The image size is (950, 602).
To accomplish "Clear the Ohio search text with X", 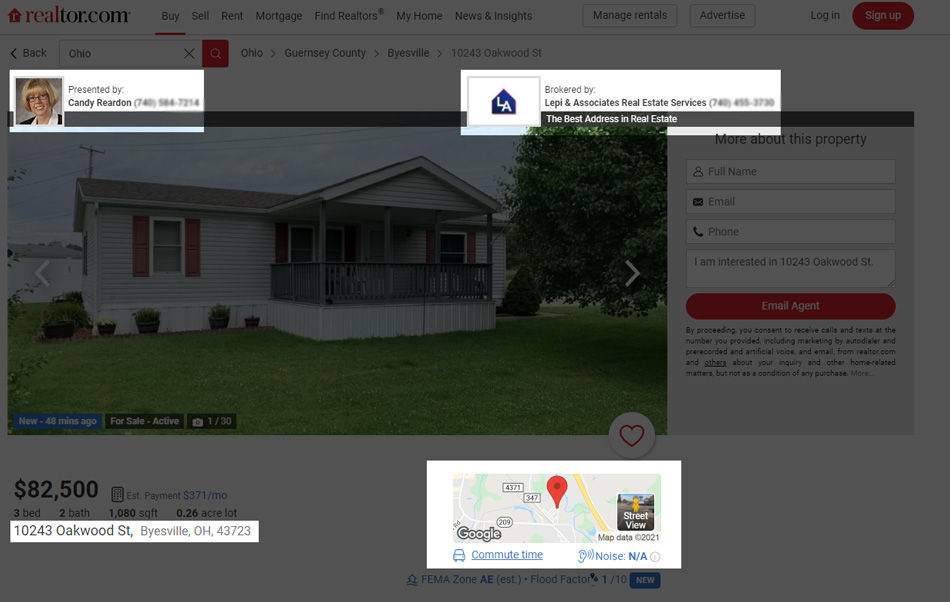I will point(189,53).
